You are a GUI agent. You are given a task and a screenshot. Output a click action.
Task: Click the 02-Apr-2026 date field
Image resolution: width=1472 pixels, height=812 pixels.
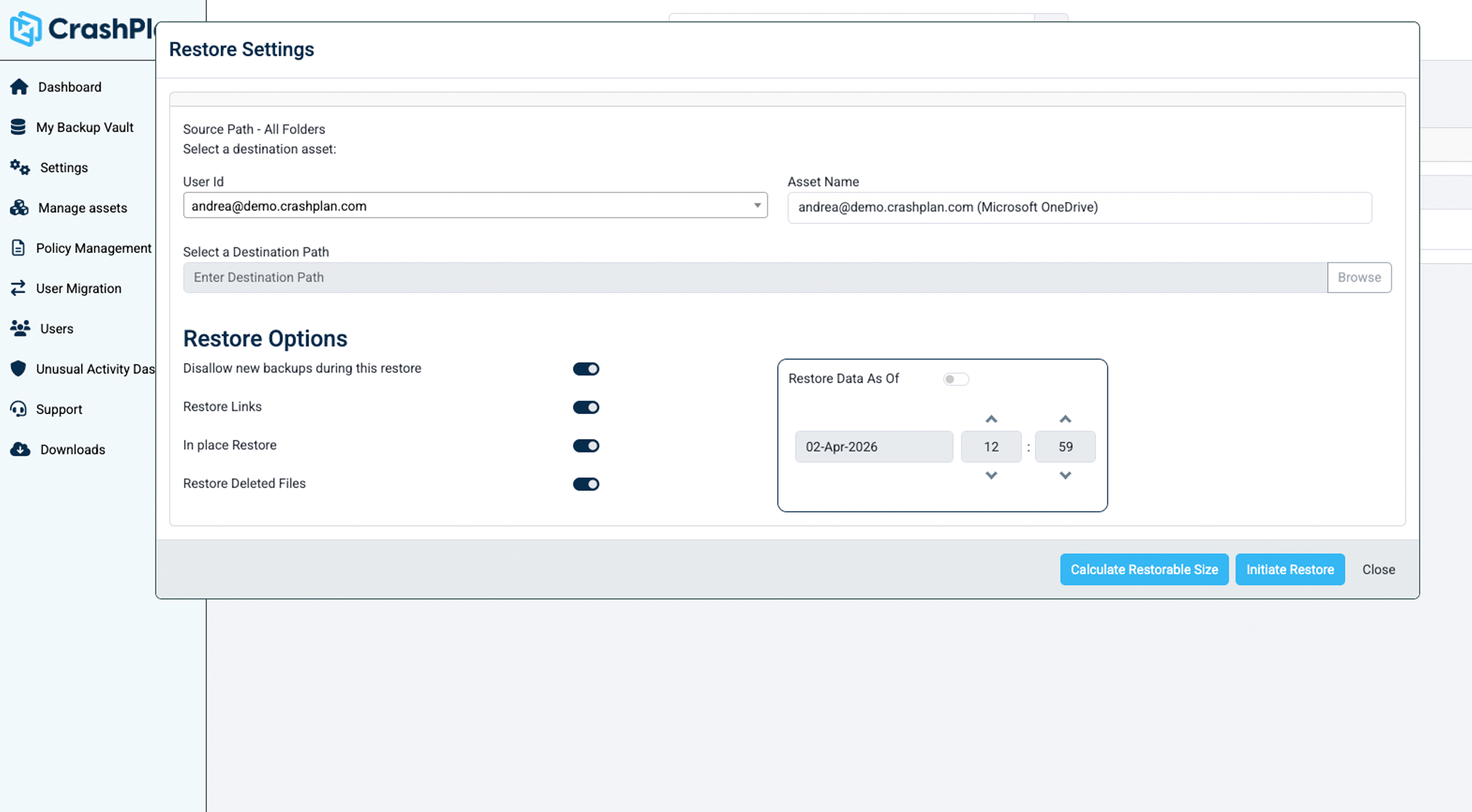[x=874, y=447]
